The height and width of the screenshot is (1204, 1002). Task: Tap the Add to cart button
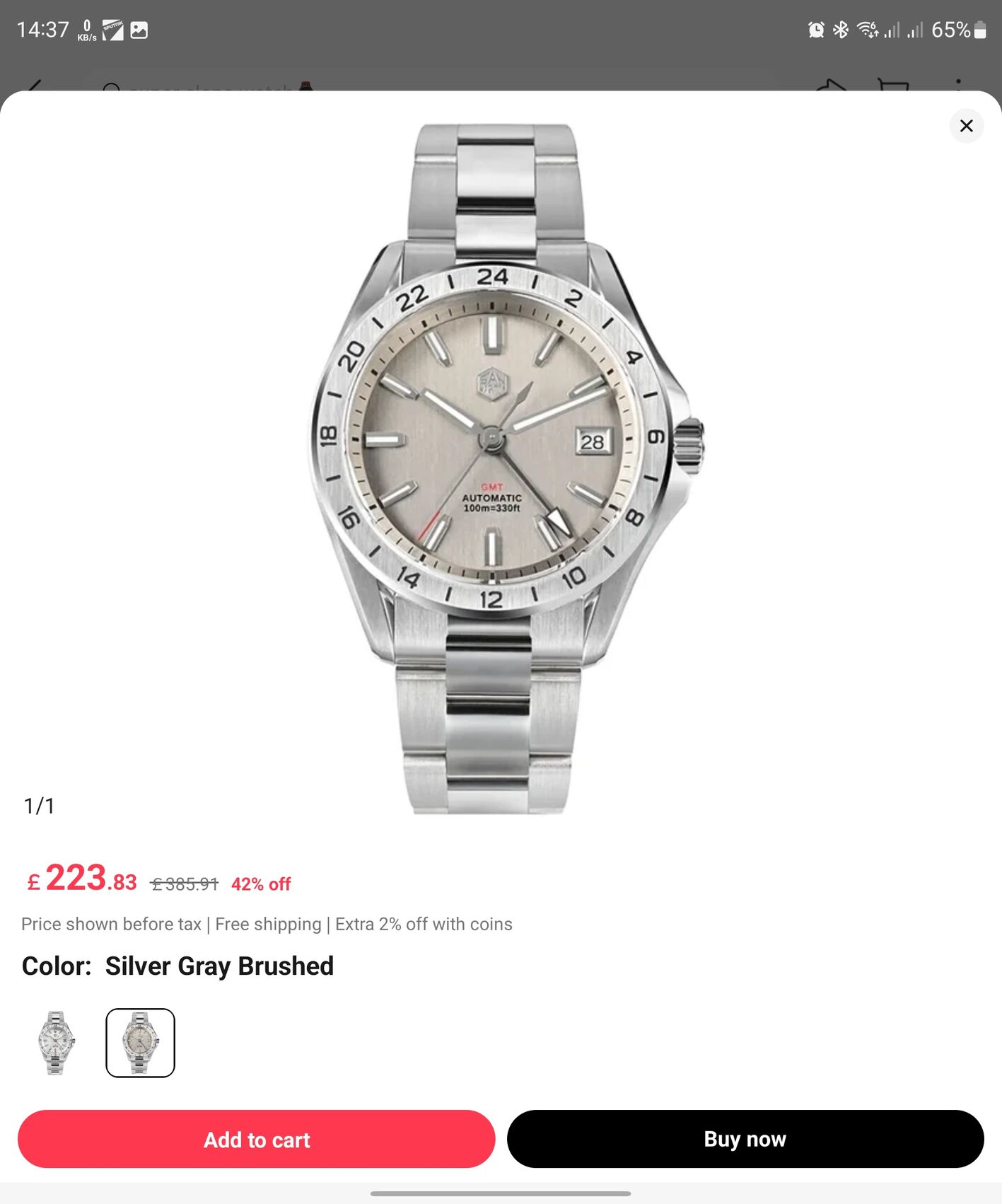256,1139
